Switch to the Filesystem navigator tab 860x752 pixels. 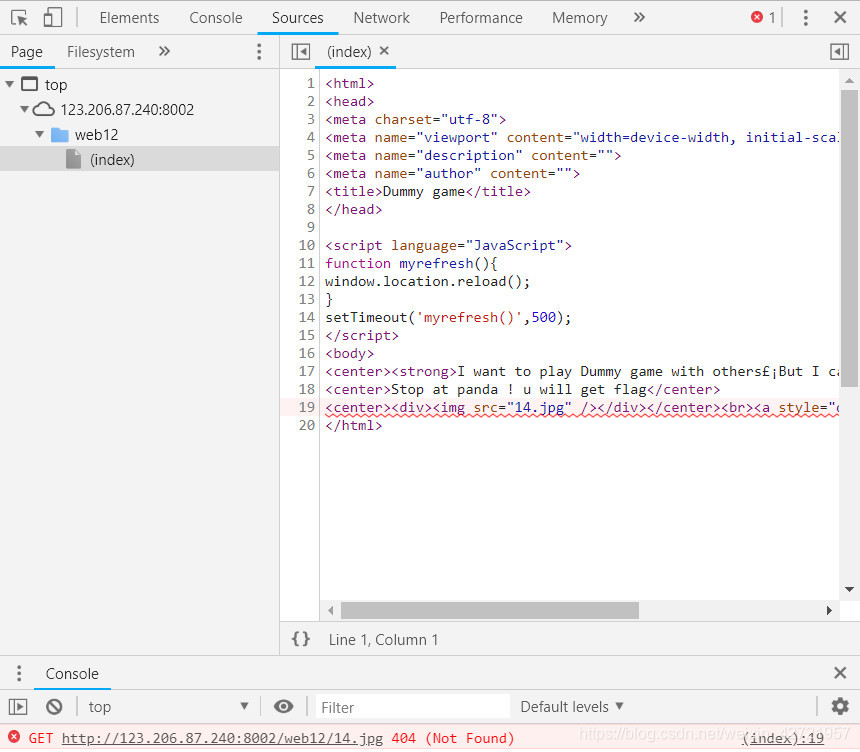point(100,52)
